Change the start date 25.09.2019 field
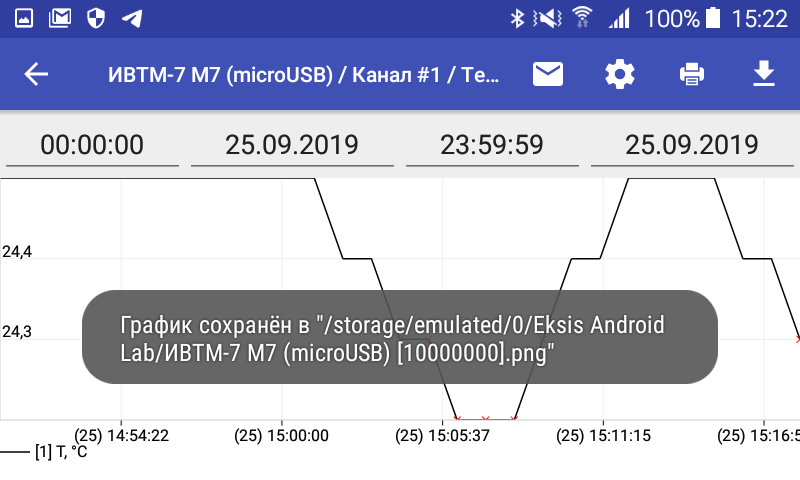The image size is (800, 480). 291,145
